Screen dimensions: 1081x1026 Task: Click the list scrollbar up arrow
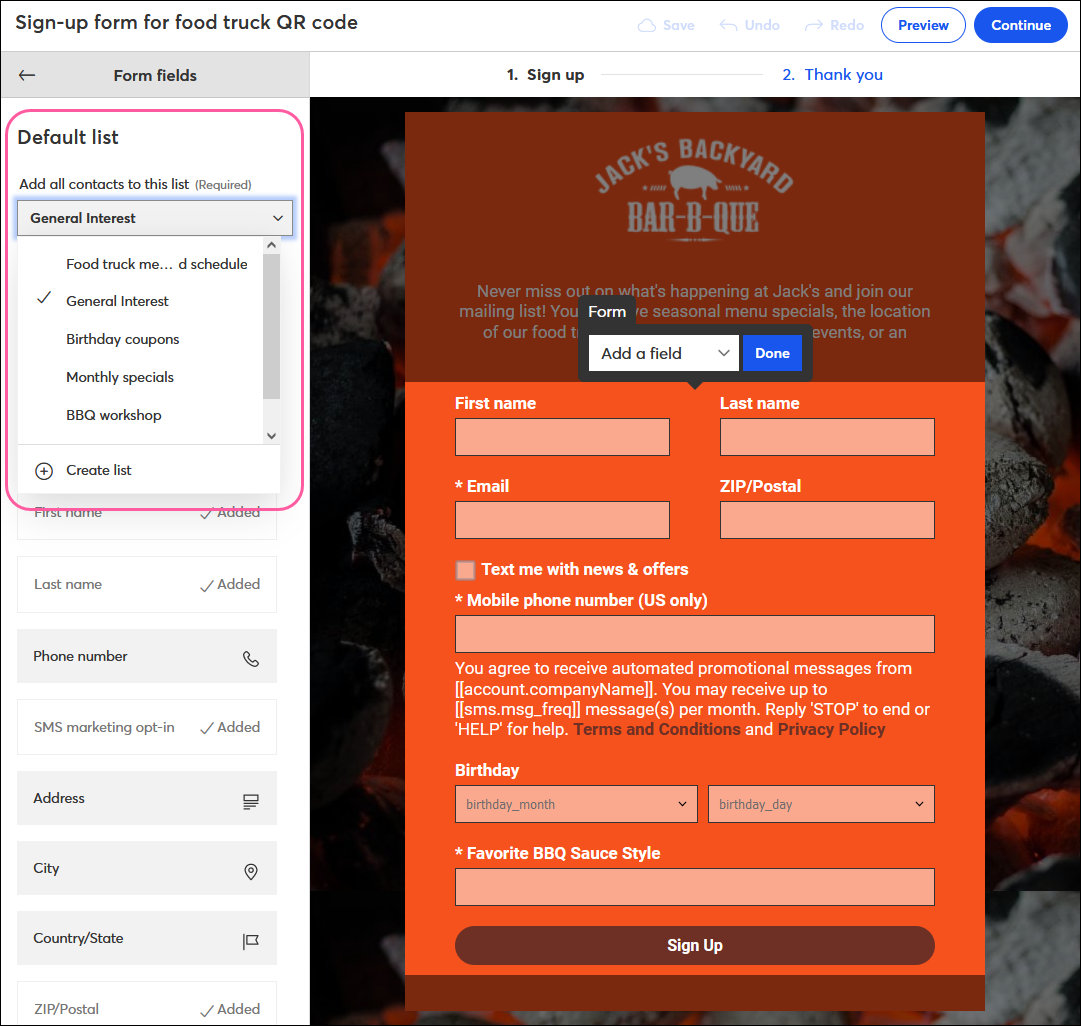click(272, 245)
